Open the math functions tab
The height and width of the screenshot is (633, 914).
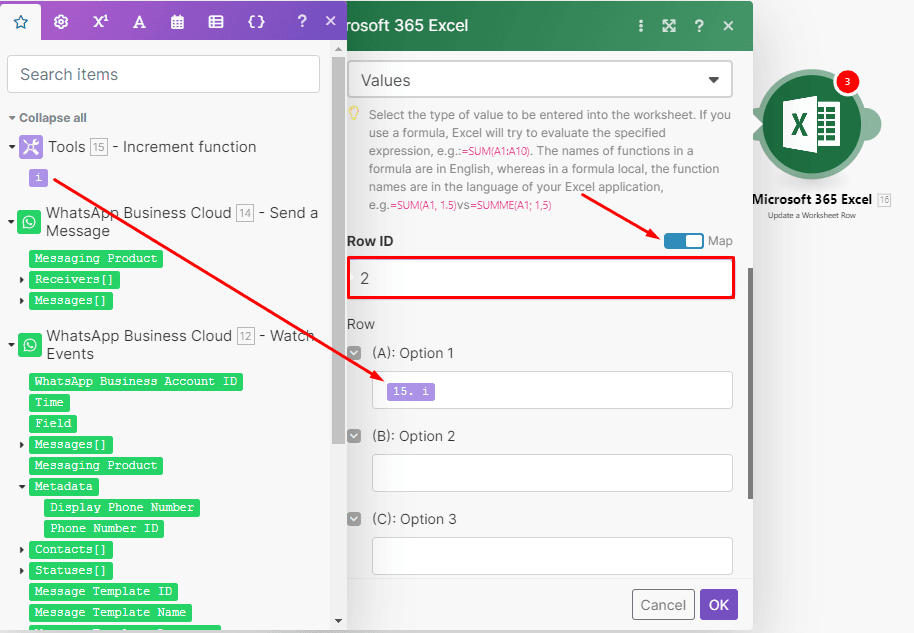pyautogui.click(x=100, y=21)
